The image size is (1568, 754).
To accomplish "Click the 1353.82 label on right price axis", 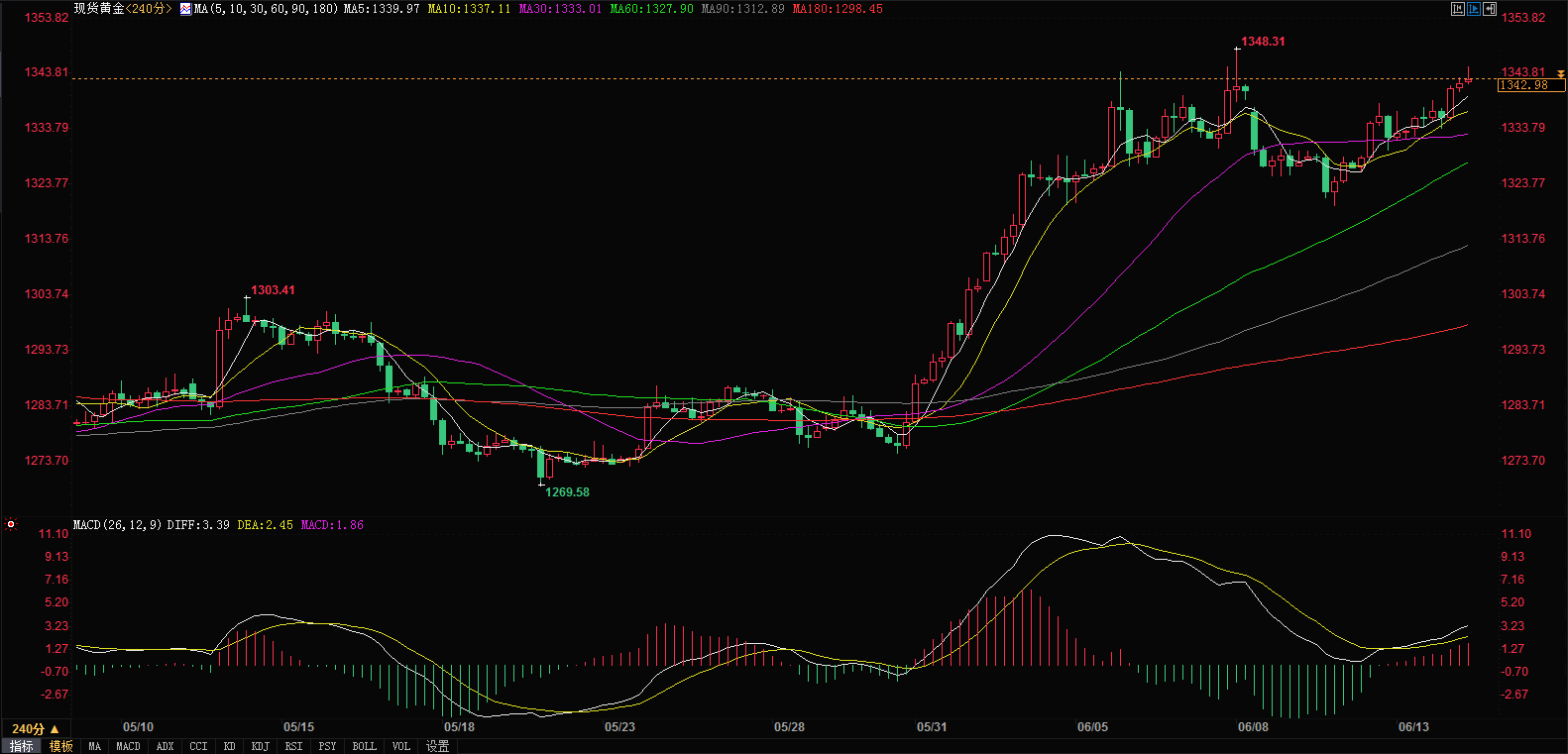I will pos(1523,18).
